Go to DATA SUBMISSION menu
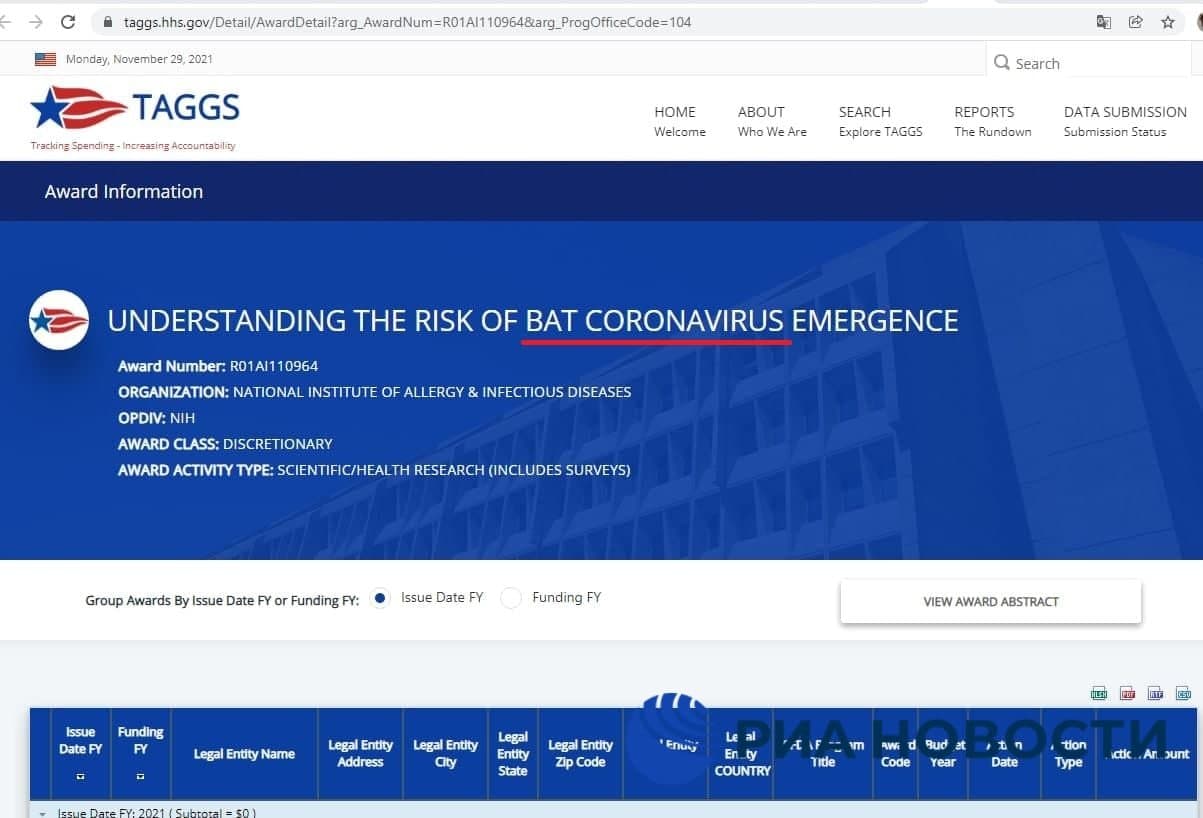The height and width of the screenshot is (818, 1203). [1124, 120]
